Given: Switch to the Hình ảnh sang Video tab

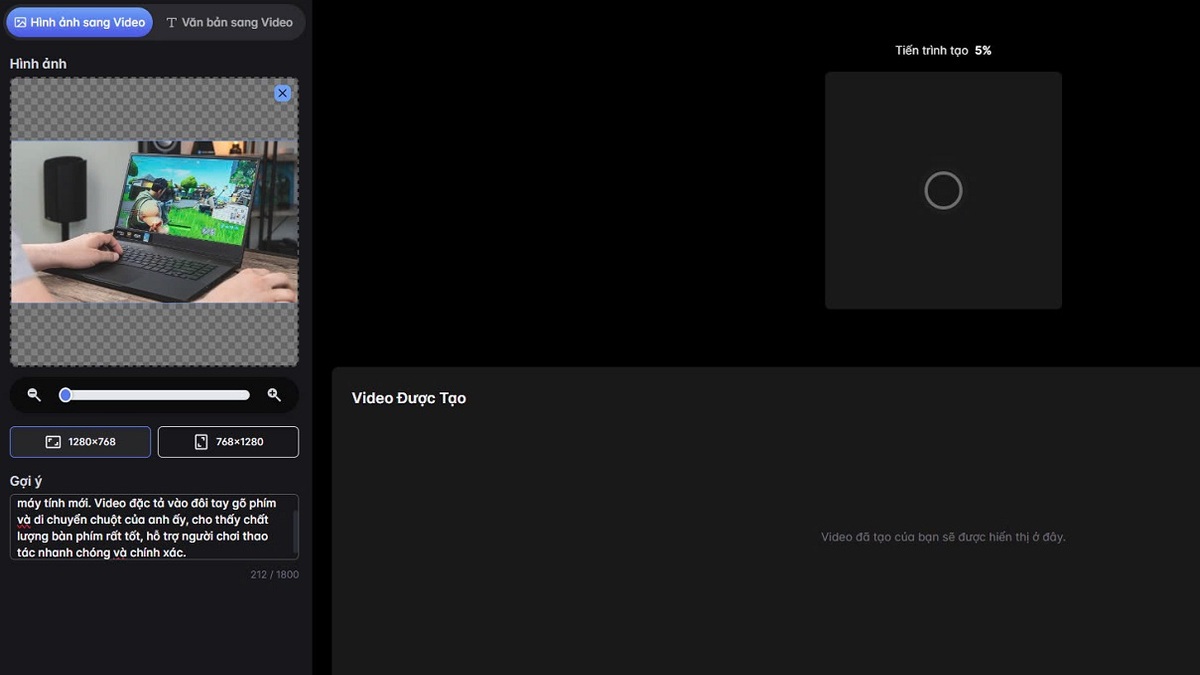Looking at the screenshot, I should (80, 22).
